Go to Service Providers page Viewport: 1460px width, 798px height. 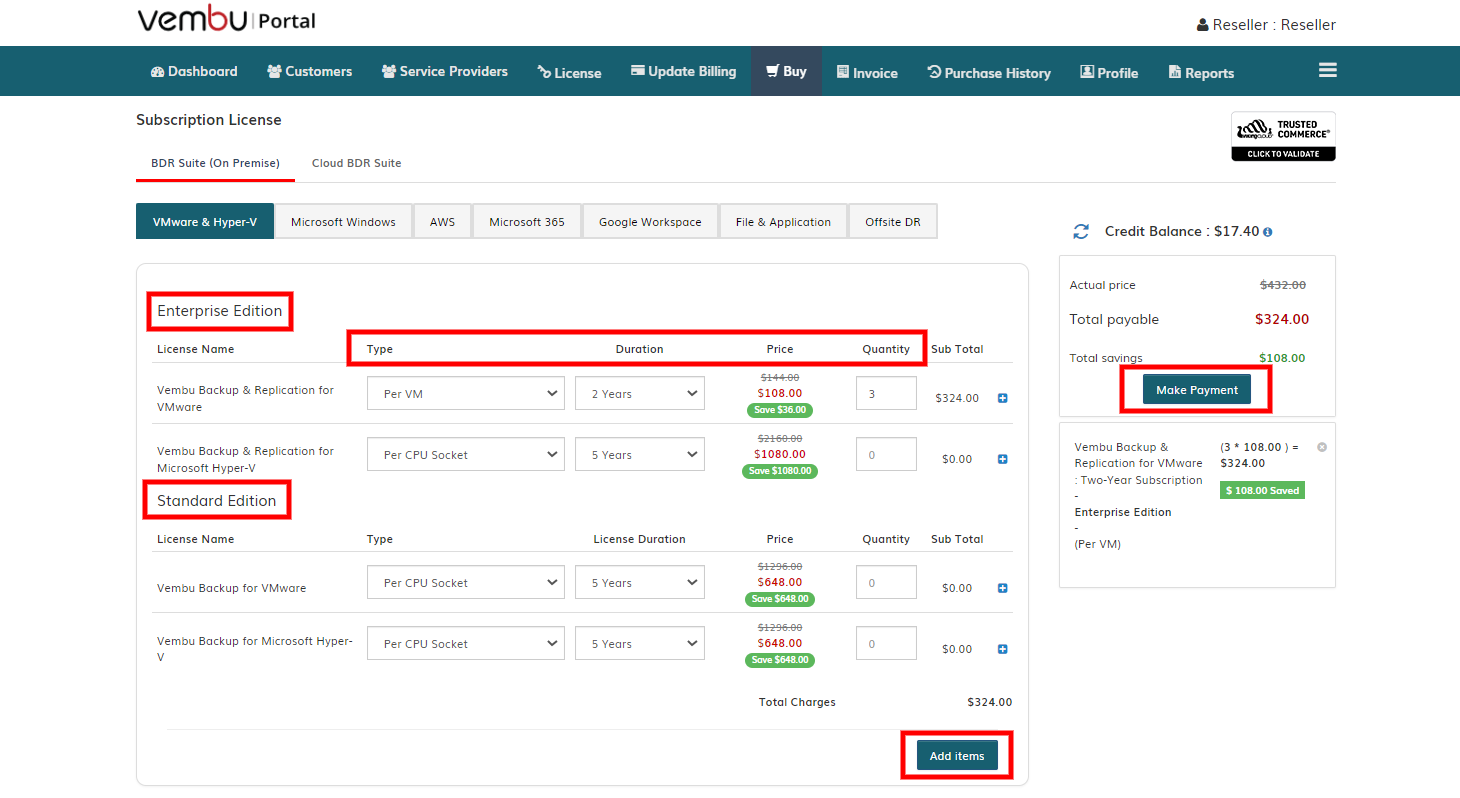pyautogui.click(x=445, y=71)
